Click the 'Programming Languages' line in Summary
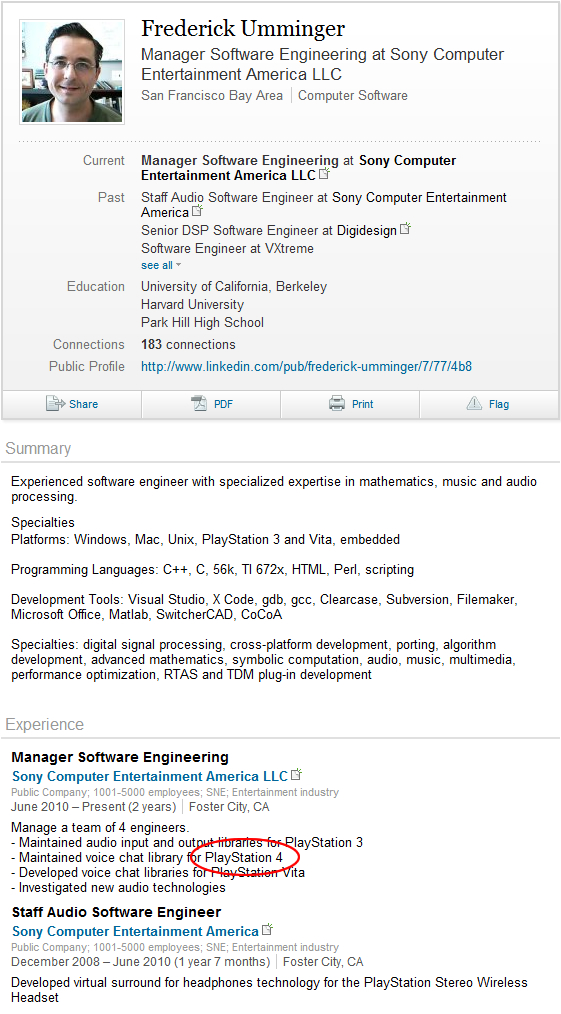The width and height of the screenshot is (561, 1014). point(213,570)
